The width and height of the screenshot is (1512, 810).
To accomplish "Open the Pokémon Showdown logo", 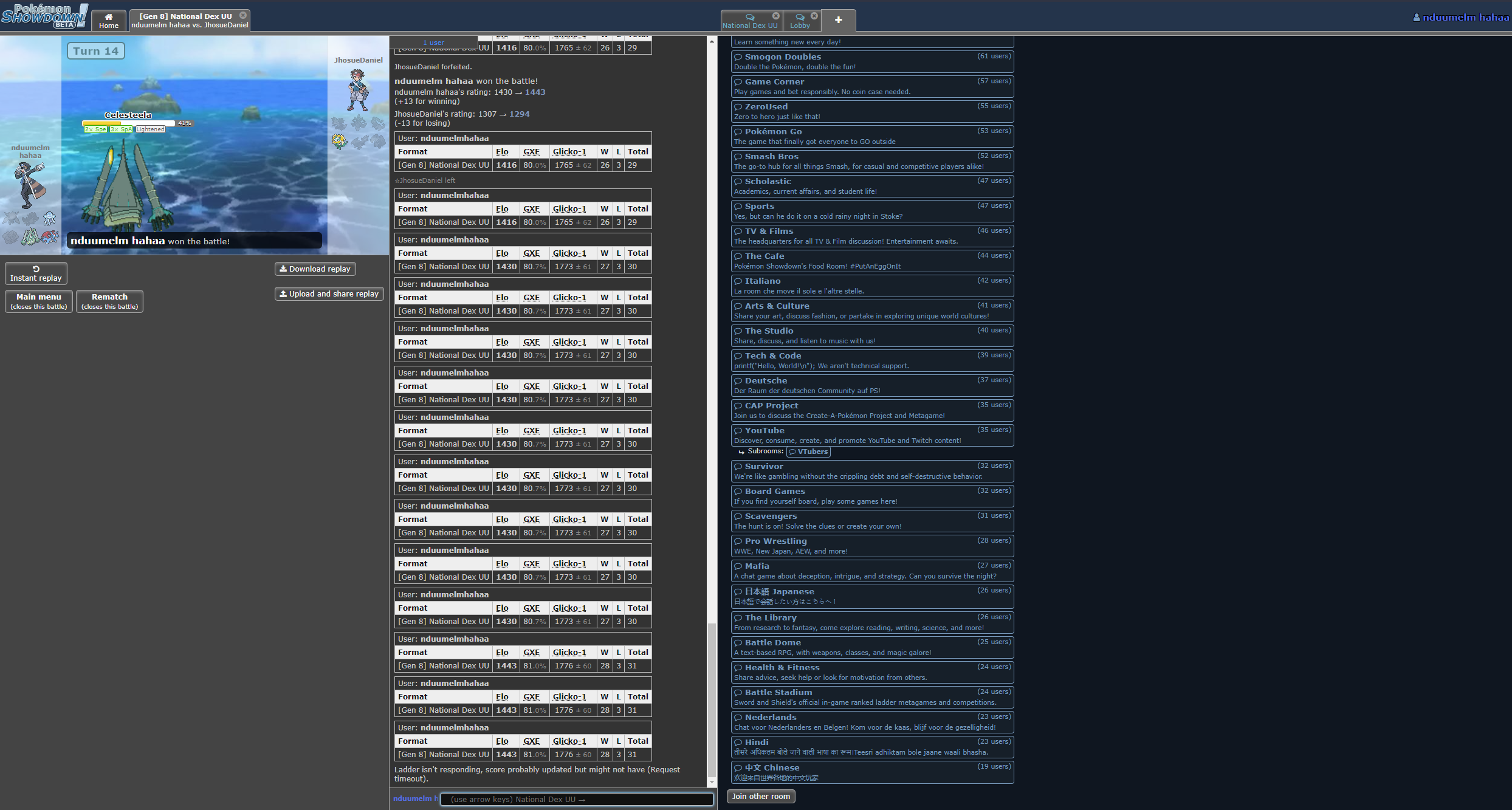I will (44, 15).
